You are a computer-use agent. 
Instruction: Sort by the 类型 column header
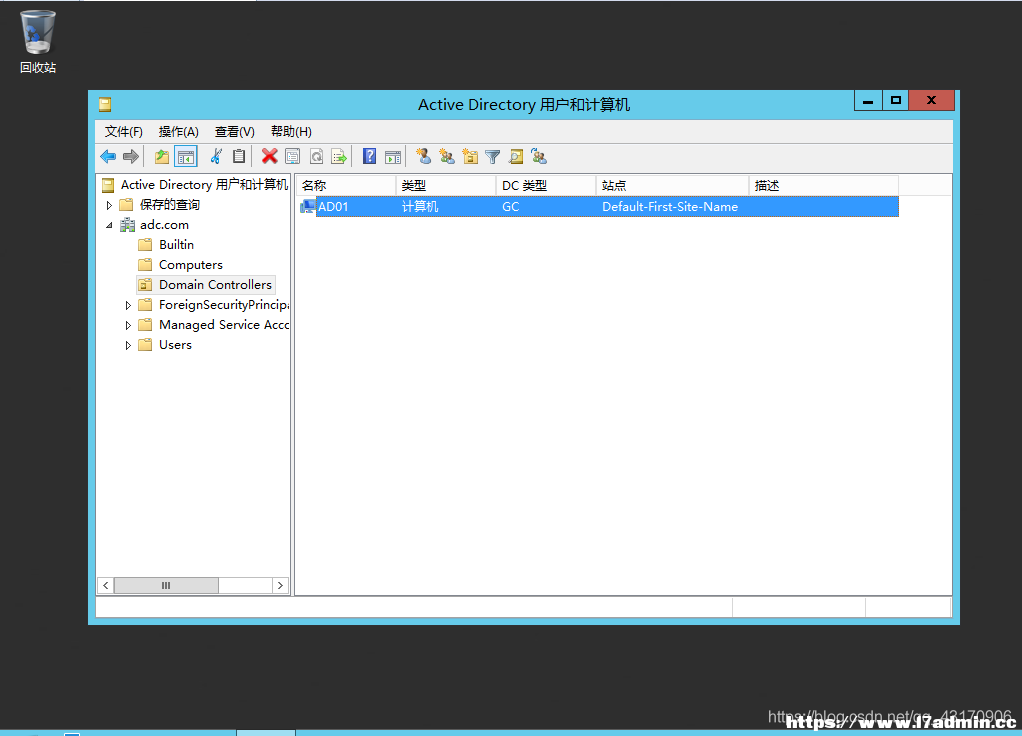click(446, 186)
